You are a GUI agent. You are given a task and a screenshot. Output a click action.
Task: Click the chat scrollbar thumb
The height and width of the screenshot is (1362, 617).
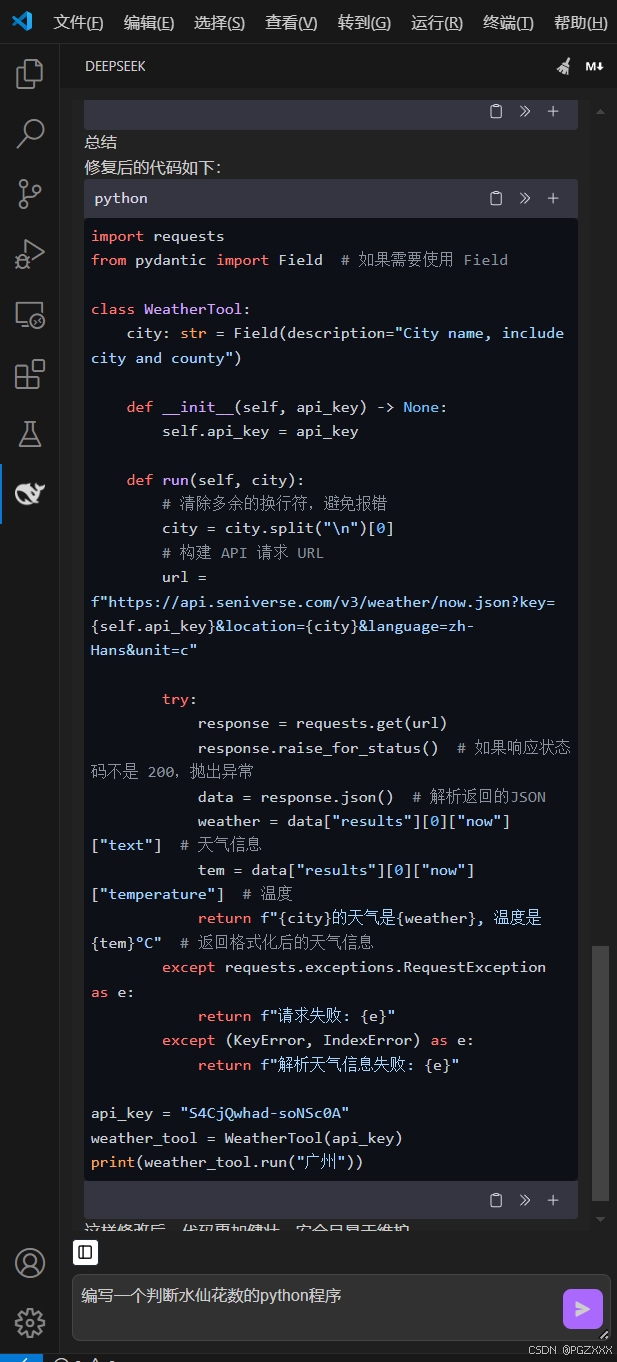click(x=600, y=1072)
